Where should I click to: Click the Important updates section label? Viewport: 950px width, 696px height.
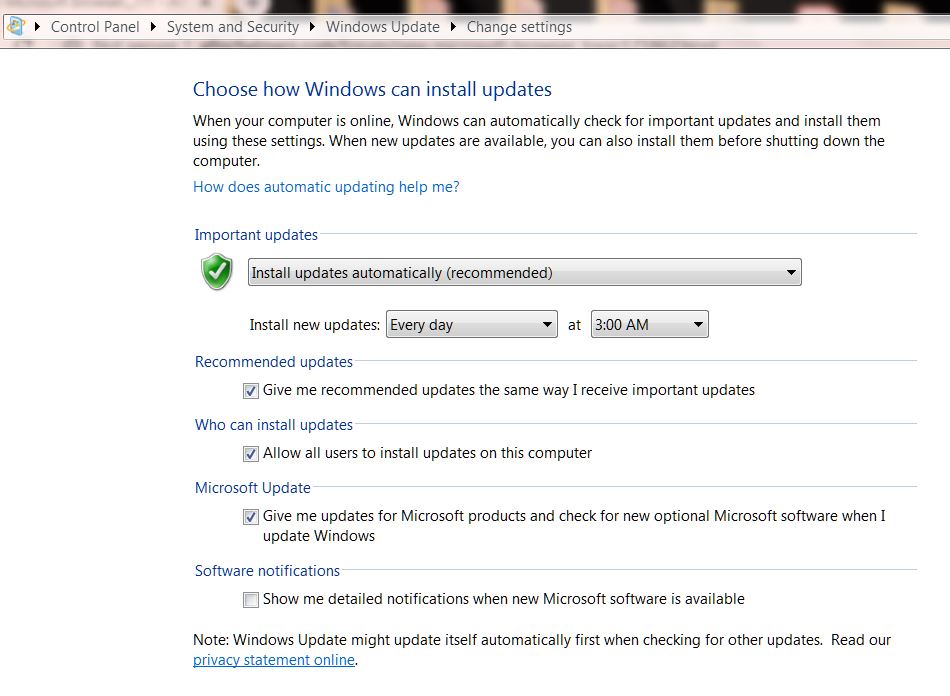[256, 234]
